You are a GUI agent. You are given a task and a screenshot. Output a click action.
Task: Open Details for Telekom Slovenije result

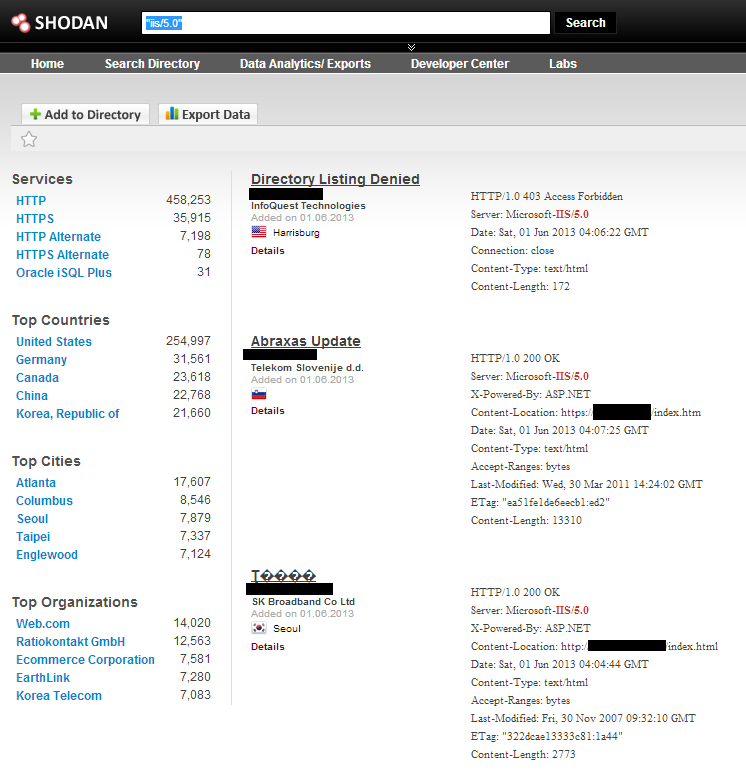[268, 411]
